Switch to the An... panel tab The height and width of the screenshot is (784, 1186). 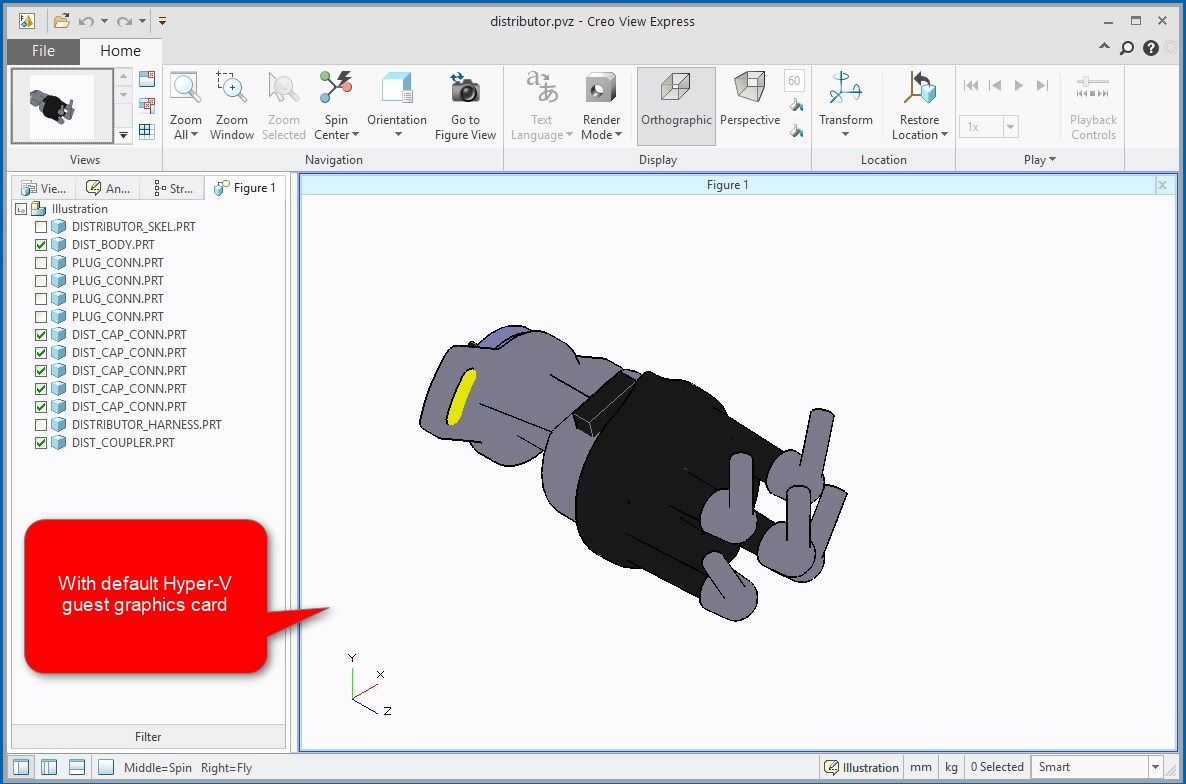pos(108,188)
